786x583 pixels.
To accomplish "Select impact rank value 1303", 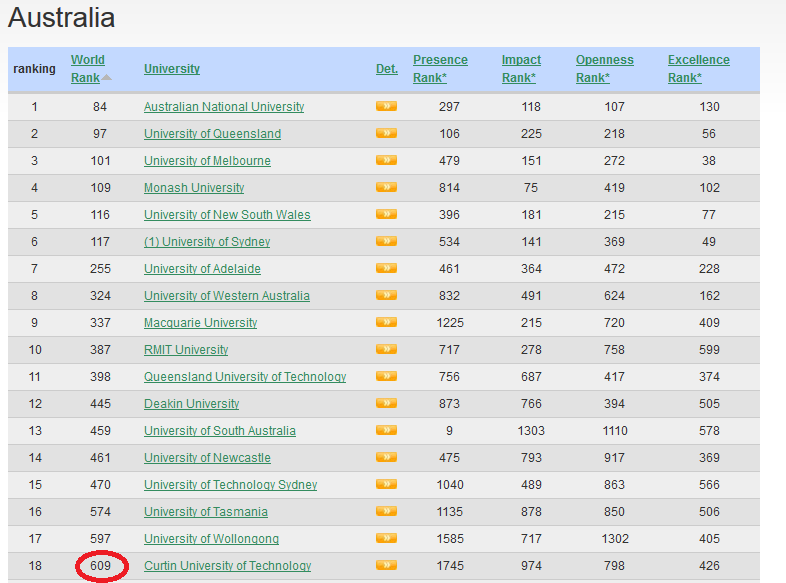I will point(531,431).
